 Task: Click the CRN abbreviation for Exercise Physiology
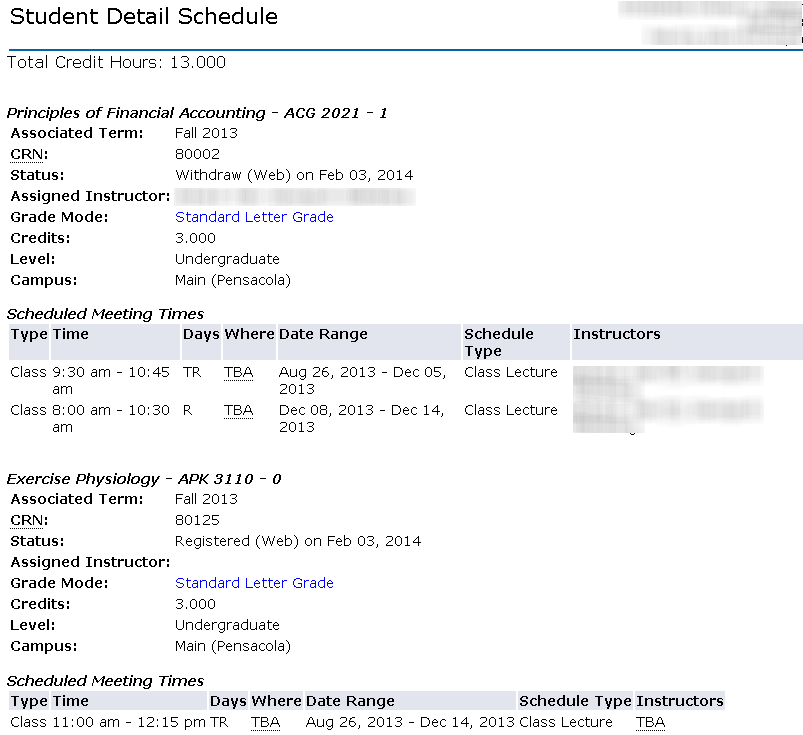pyautogui.click(x=27, y=520)
